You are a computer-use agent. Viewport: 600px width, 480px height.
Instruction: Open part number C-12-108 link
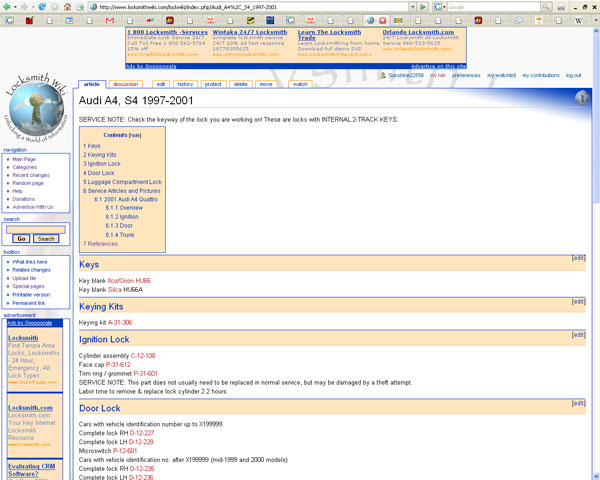[141, 355]
